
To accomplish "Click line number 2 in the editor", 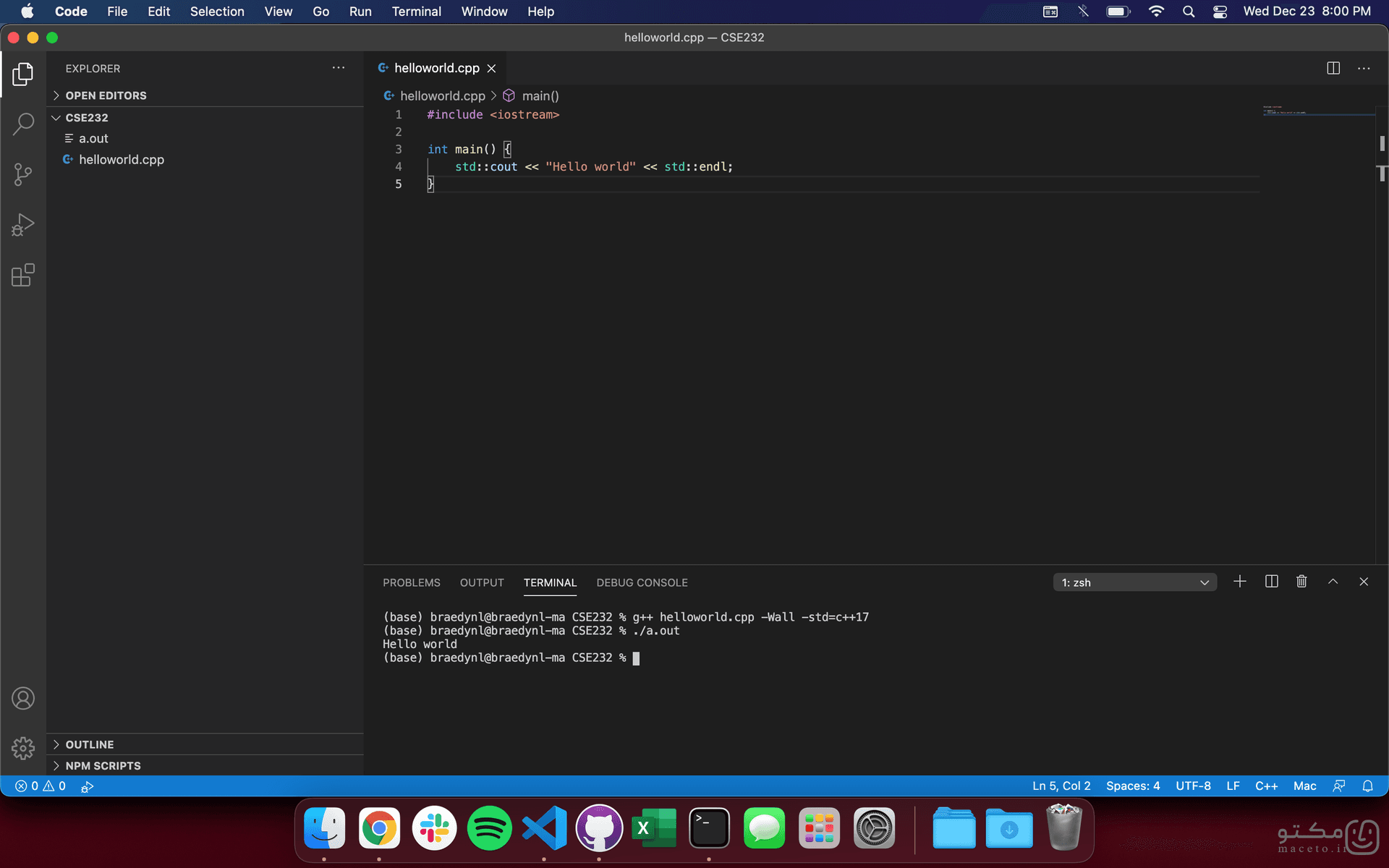I will point(398,132).
